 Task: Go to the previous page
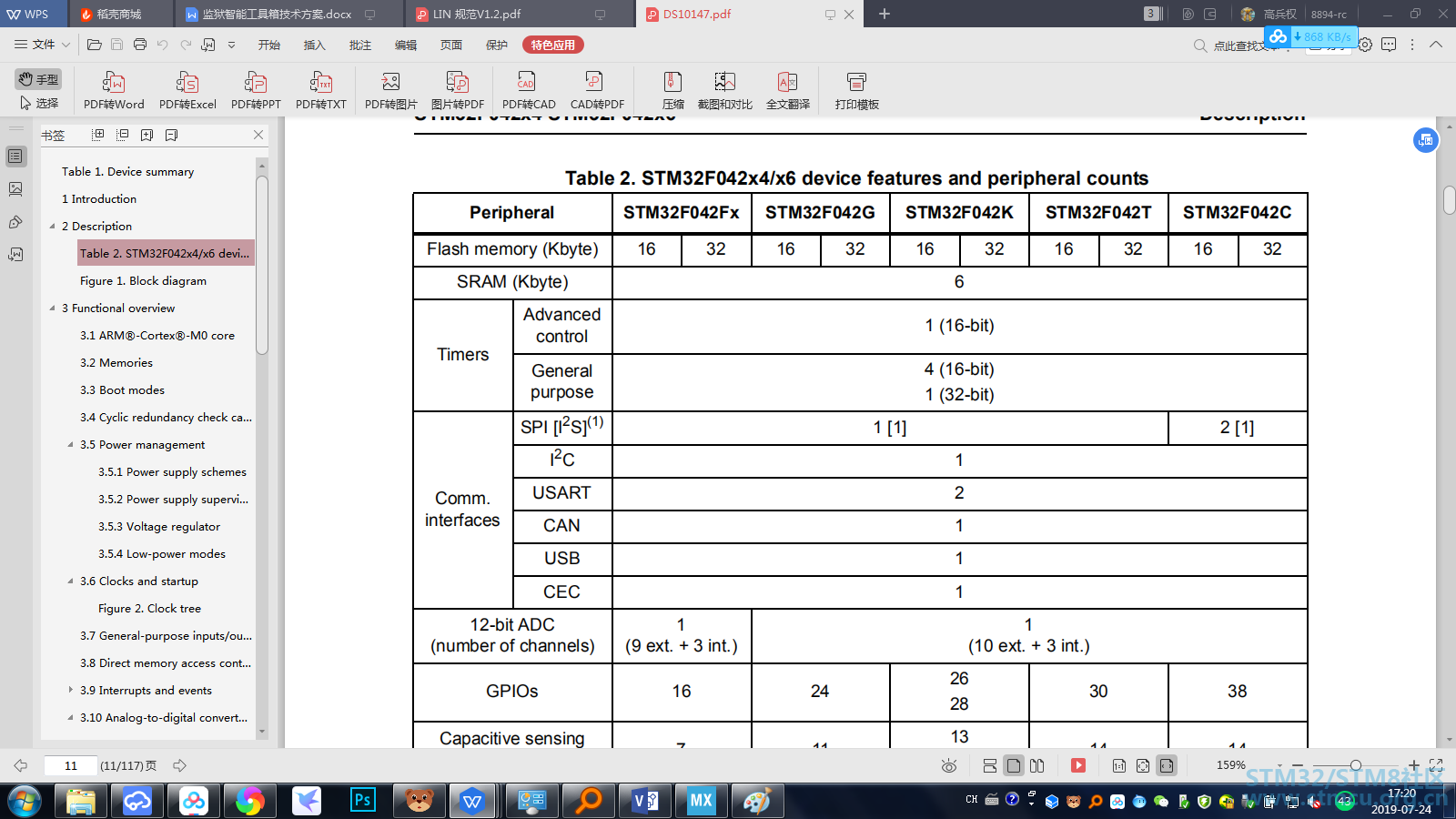click(x=21, y=766)
